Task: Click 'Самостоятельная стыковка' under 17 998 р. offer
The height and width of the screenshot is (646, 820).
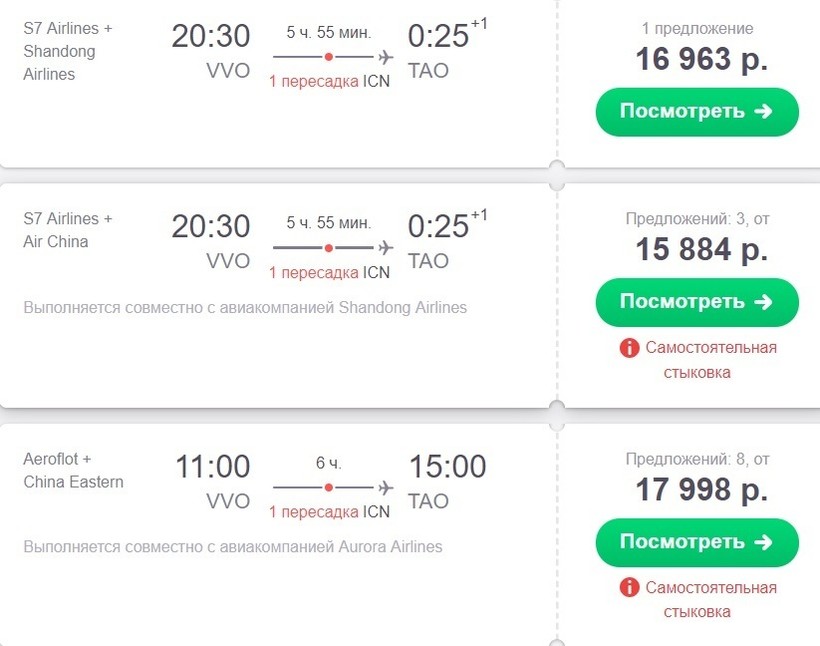Action: (x=710, y=600)
